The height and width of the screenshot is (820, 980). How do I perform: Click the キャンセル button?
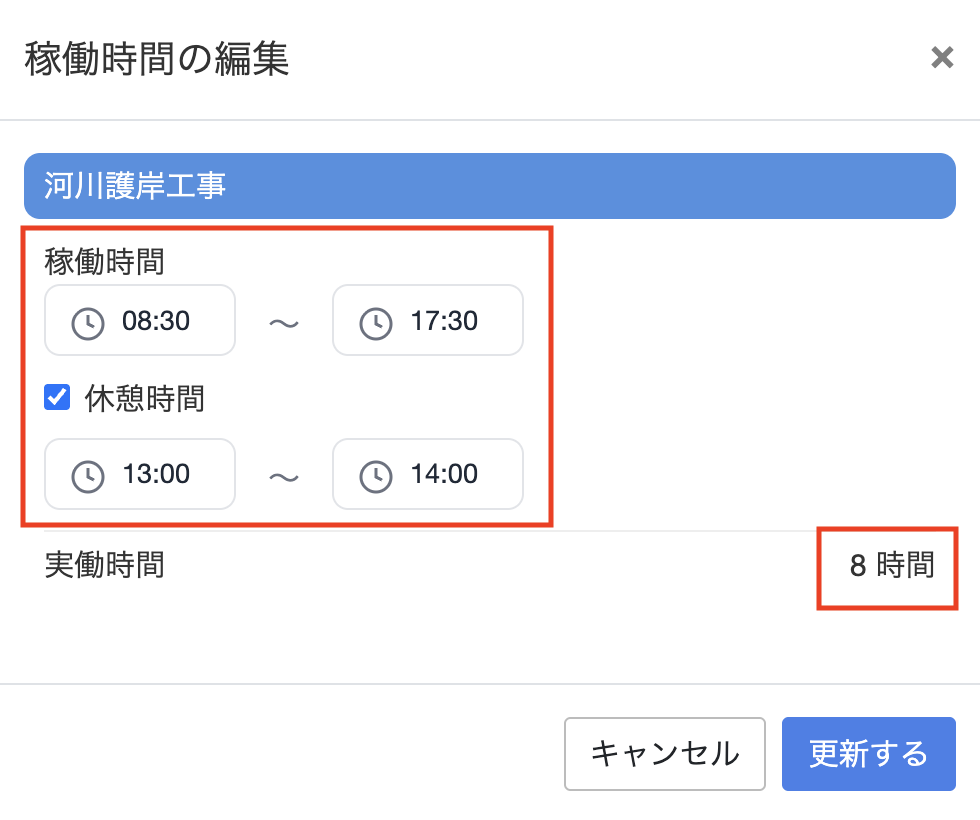coord(665,754)
